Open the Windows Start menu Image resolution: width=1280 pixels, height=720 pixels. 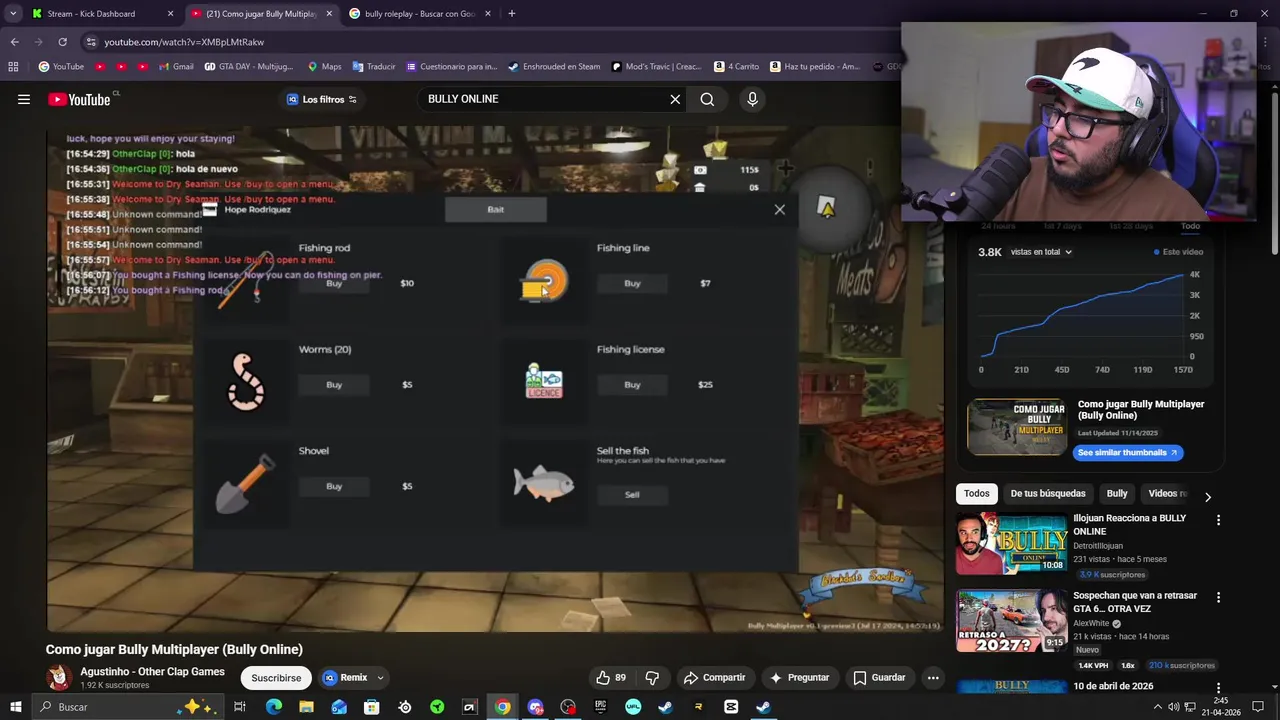15,707
